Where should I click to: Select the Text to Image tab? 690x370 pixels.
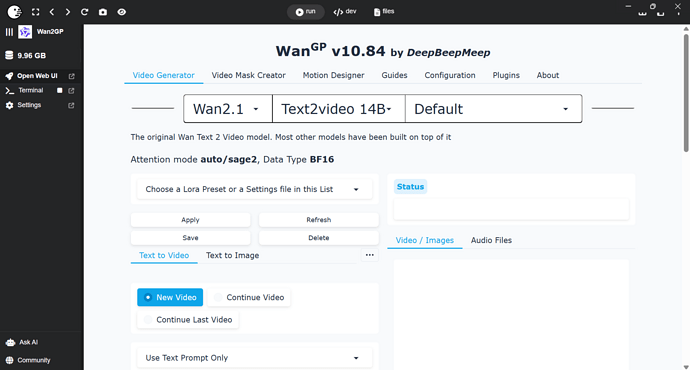(x=232, y=255)
